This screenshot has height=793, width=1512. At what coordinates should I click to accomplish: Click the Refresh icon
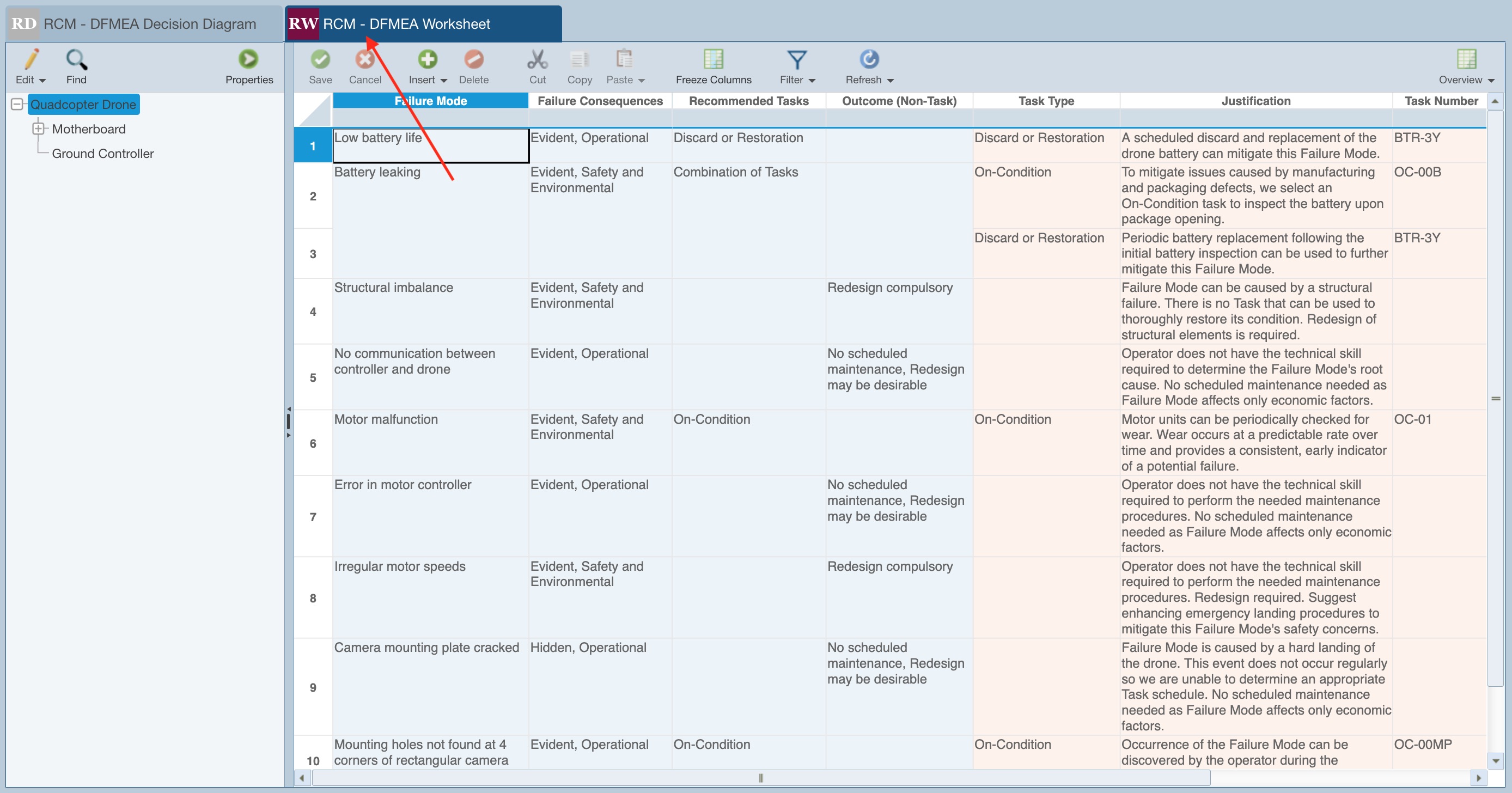(869, 59)
